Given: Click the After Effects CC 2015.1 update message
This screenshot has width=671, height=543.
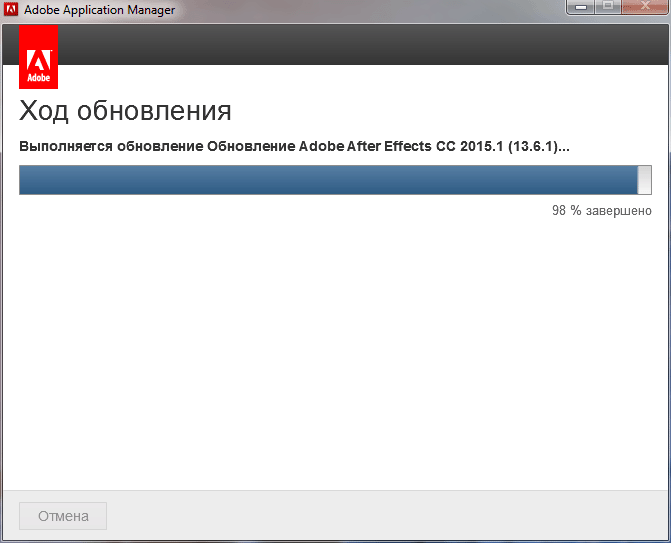Looking at the screenshot, I should pyautogui.click(x=294, y=146).
